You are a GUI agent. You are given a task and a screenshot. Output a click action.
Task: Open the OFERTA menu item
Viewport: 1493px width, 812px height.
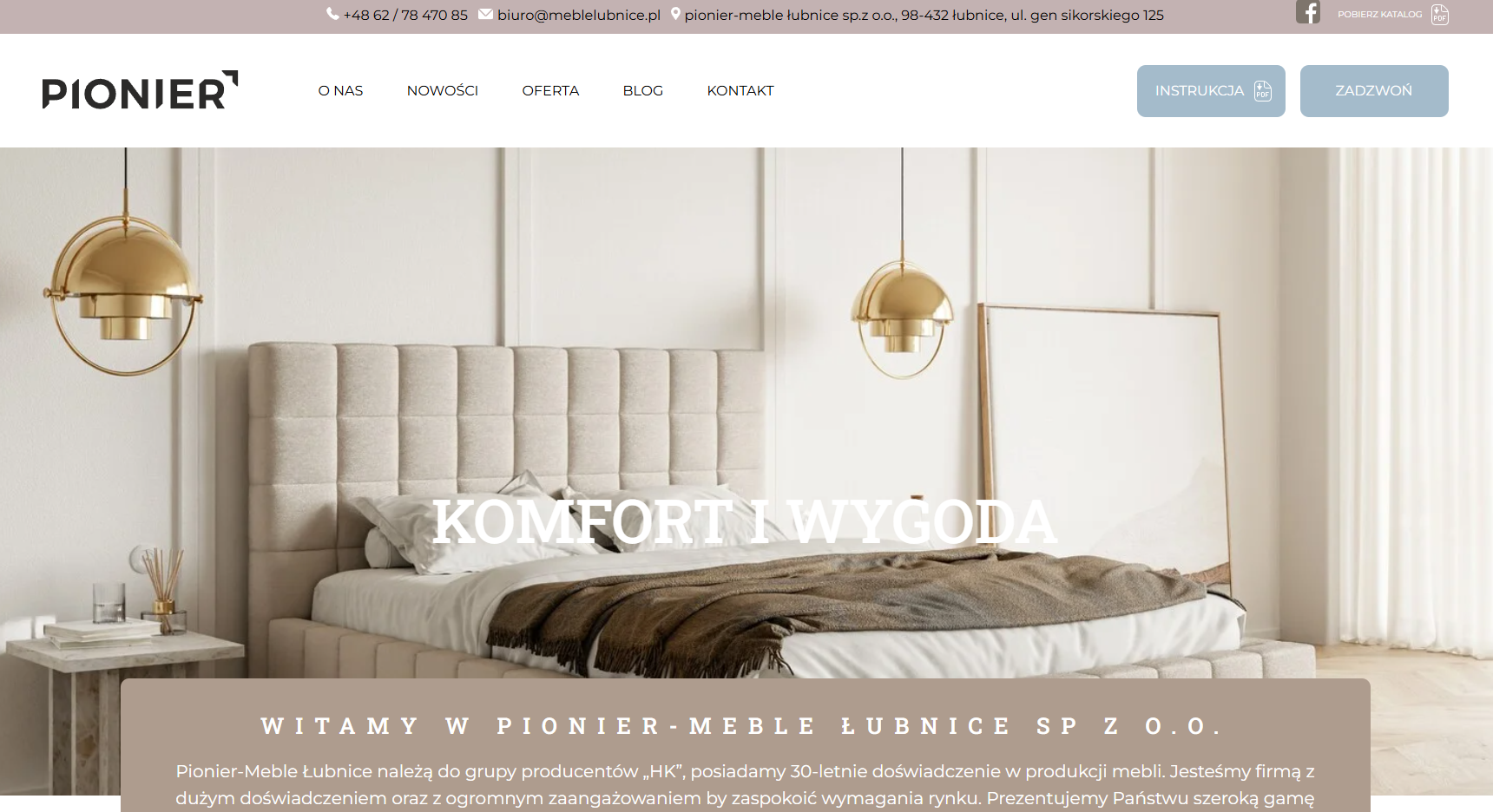click(x=550, y=90)
